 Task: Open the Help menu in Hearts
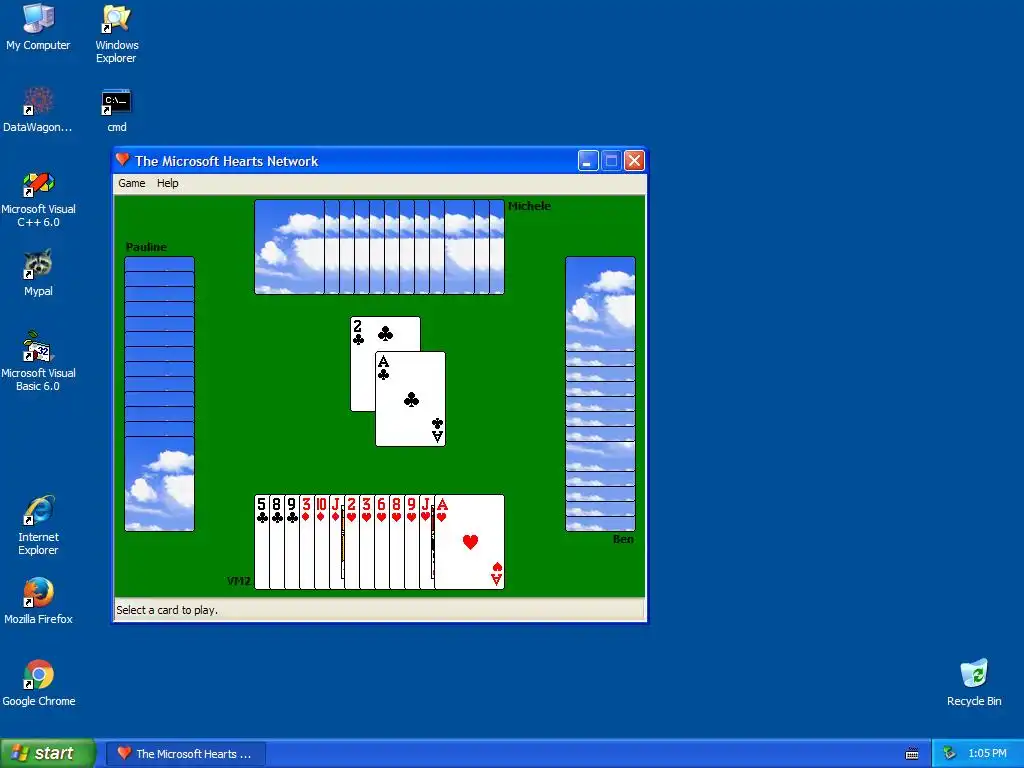point(167,184)
